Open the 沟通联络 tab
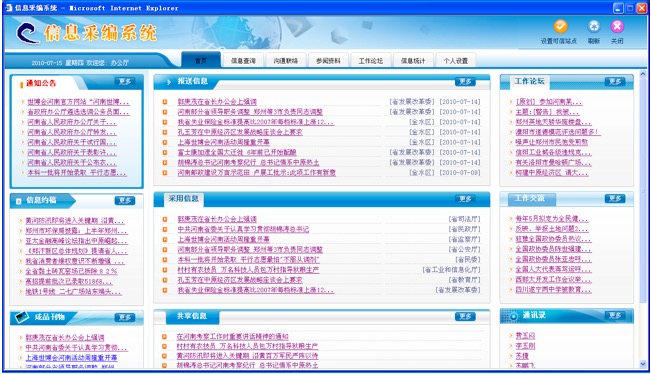 pyautogui.click(x=286, y=61)
